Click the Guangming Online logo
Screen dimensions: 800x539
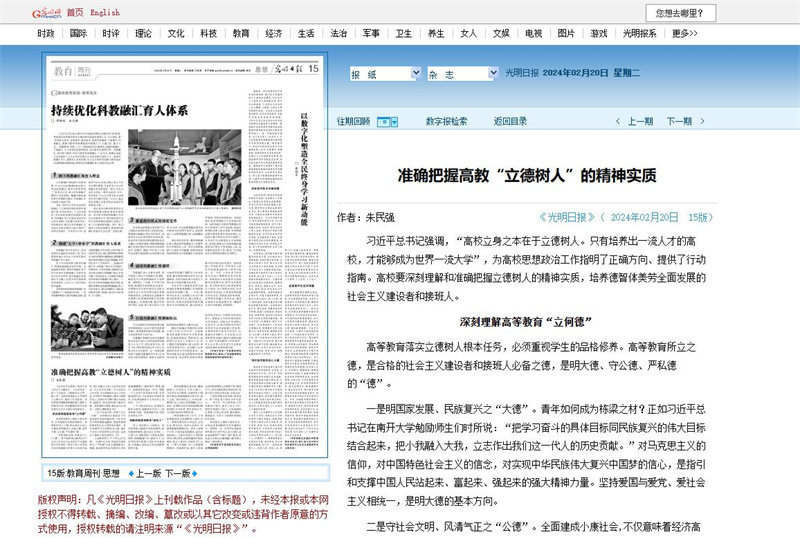(32, 12)
